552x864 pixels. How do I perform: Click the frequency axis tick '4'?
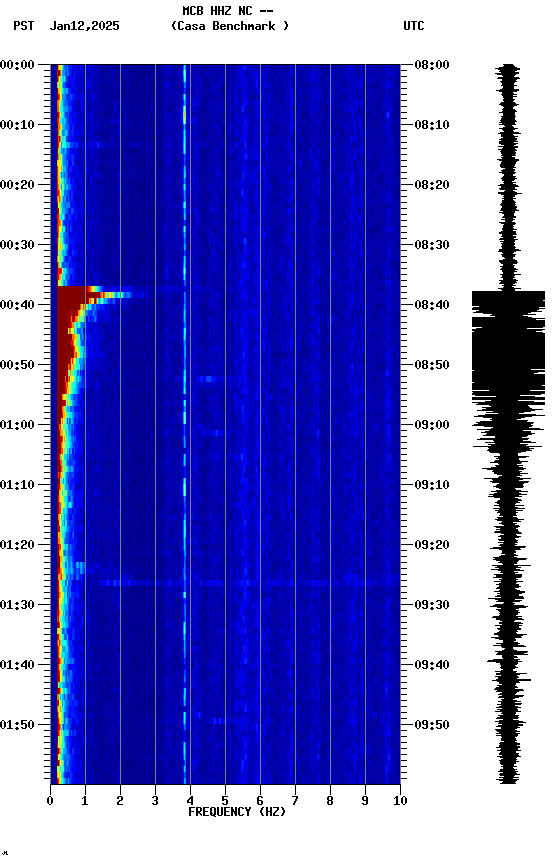190,802
